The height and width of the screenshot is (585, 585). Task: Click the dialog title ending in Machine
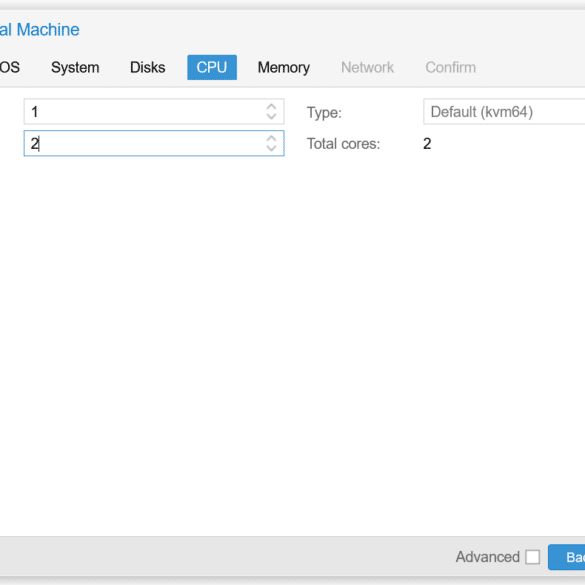(x=40, y=29)
